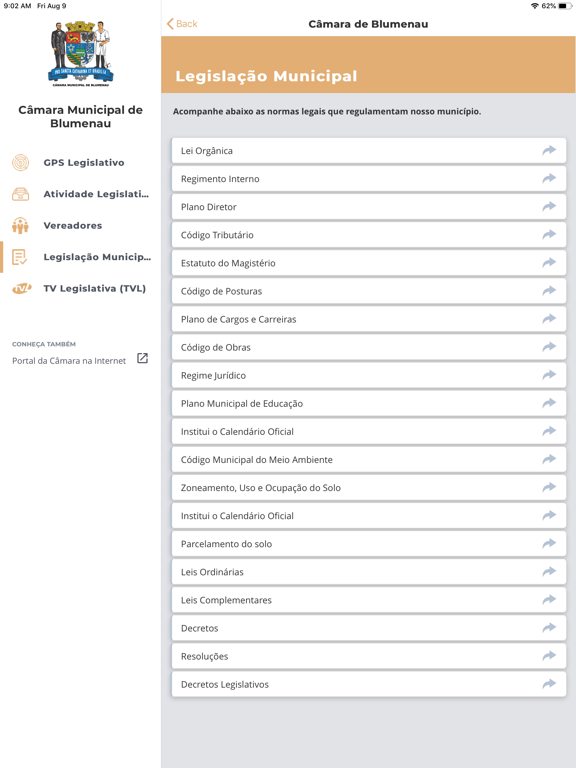Switch to GPS Legislativo menu item

pos(84,163)
